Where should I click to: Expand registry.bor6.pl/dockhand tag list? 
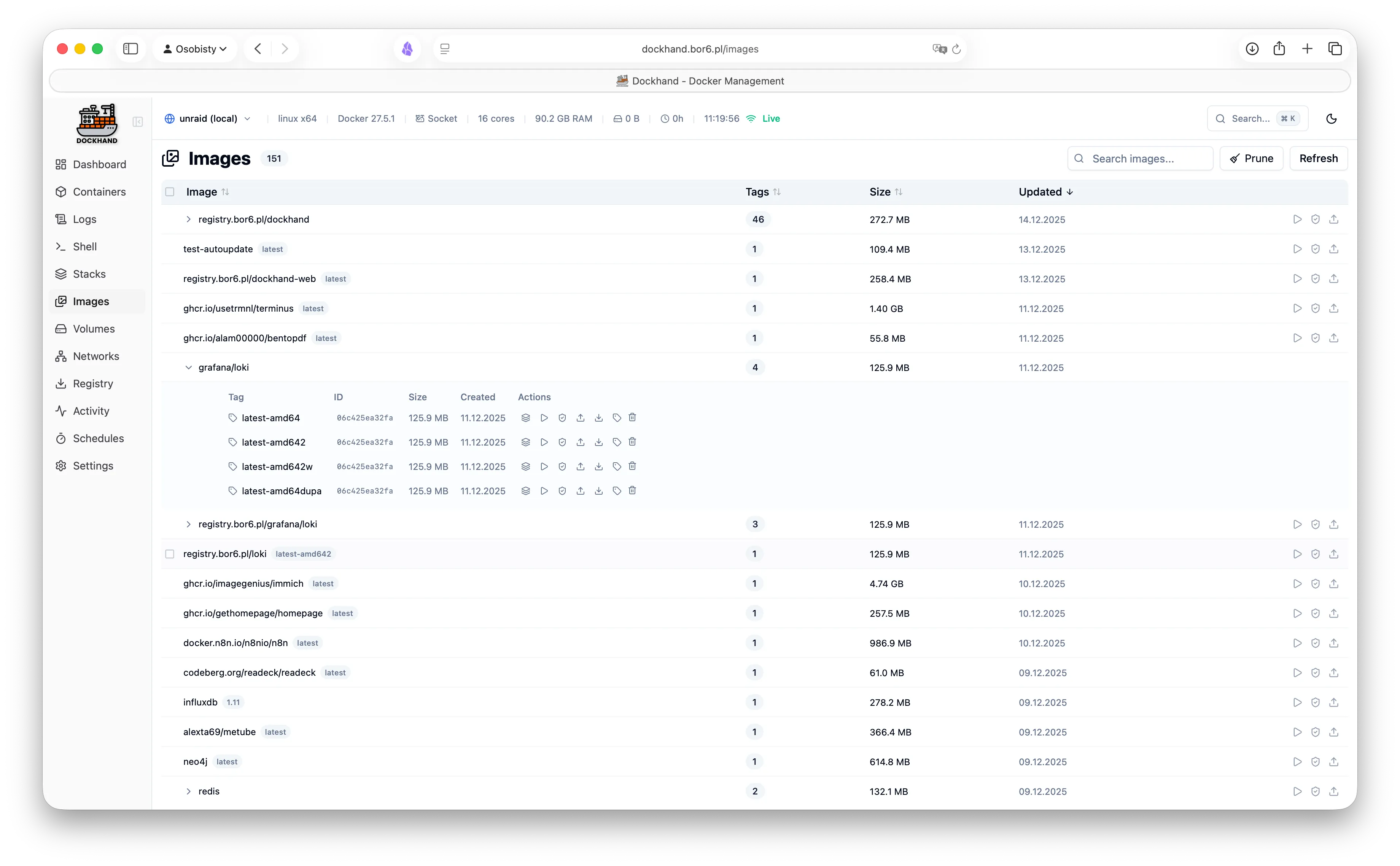[x=188, y=220]
